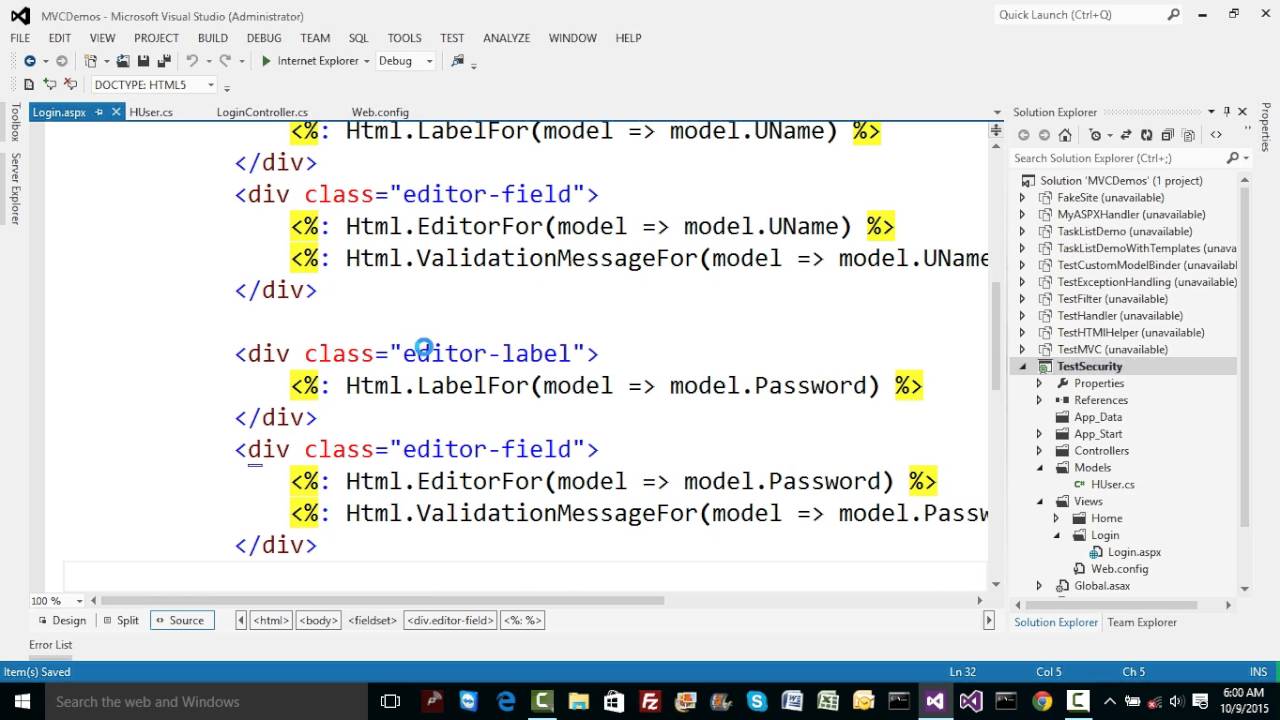Open the ANALYZE menu

tap(507, 38)
